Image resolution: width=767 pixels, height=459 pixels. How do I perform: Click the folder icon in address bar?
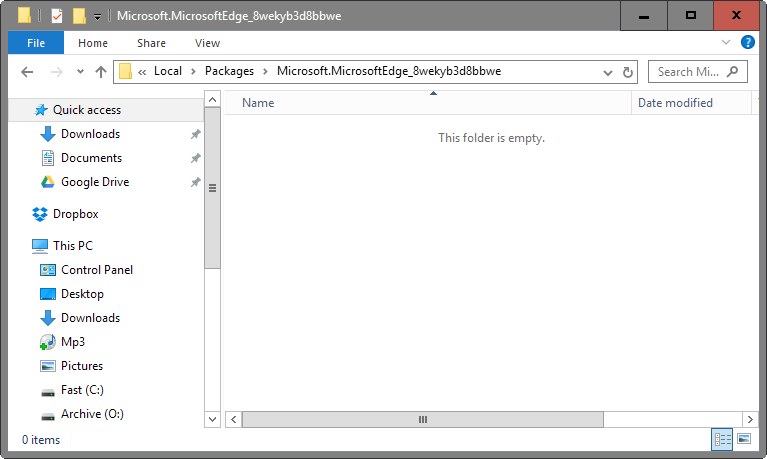[126, 71]
